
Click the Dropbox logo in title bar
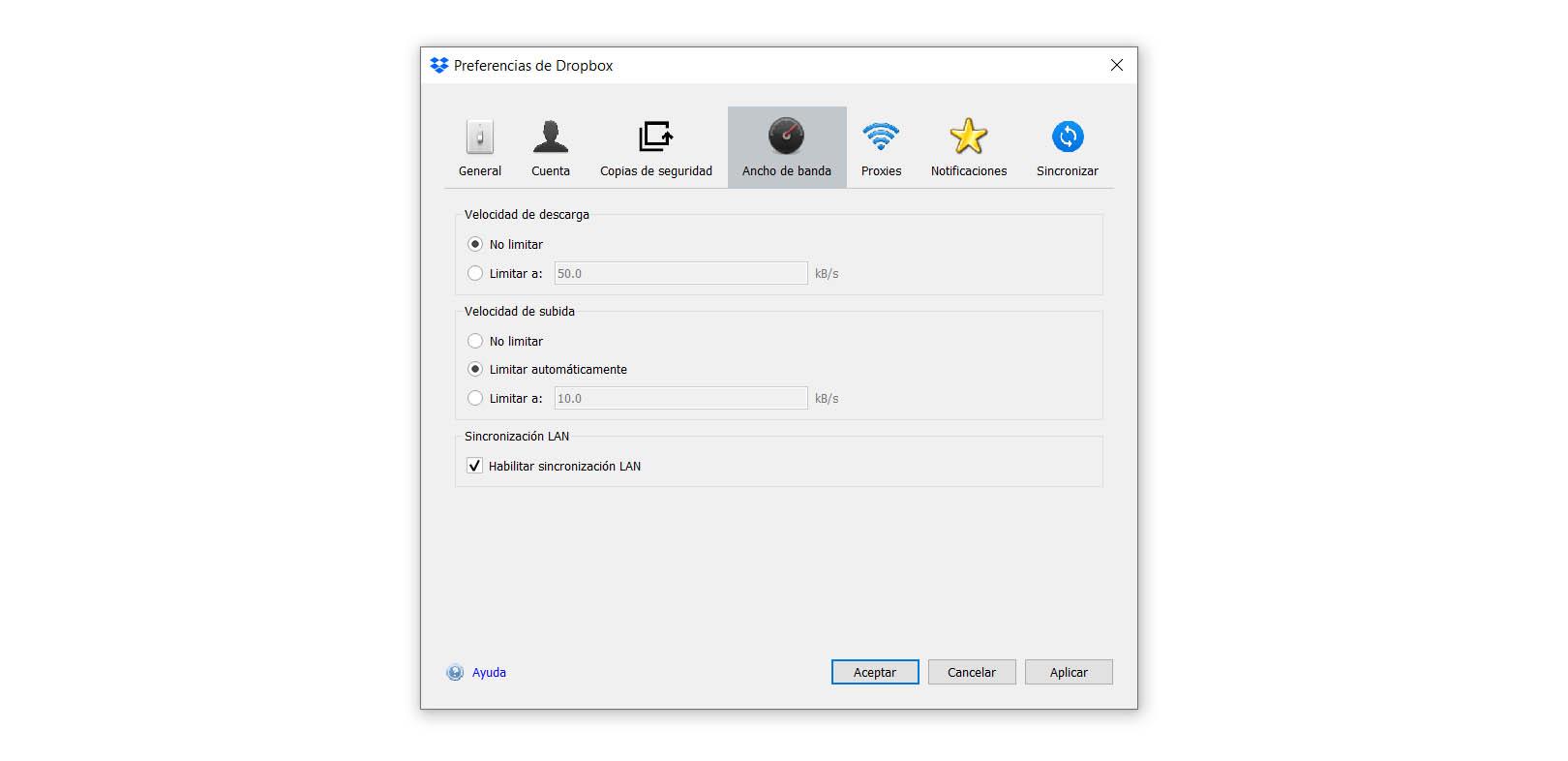click(439, 65)
